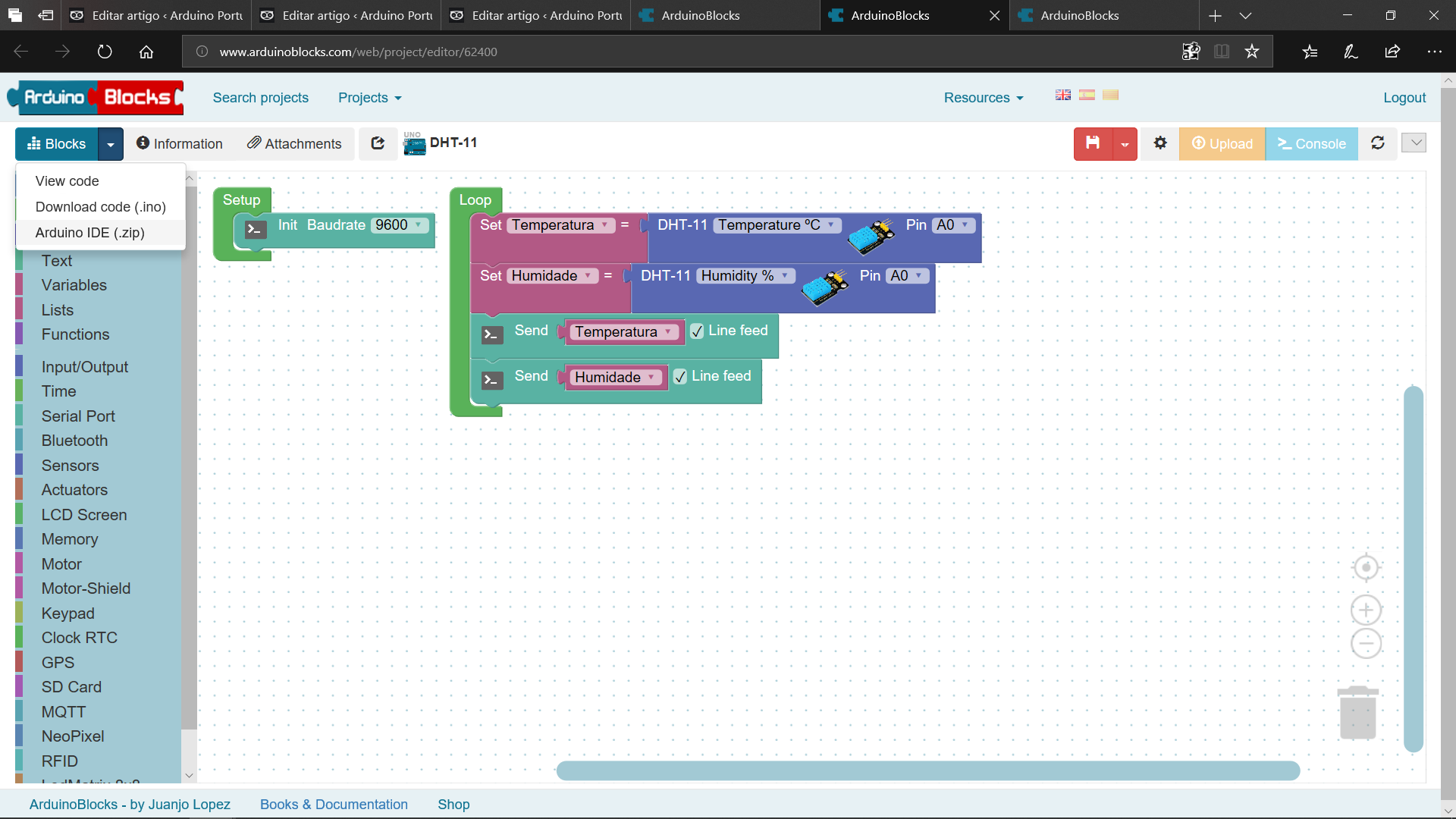Choose Download code (.ino) menu entry

point(100,207)
